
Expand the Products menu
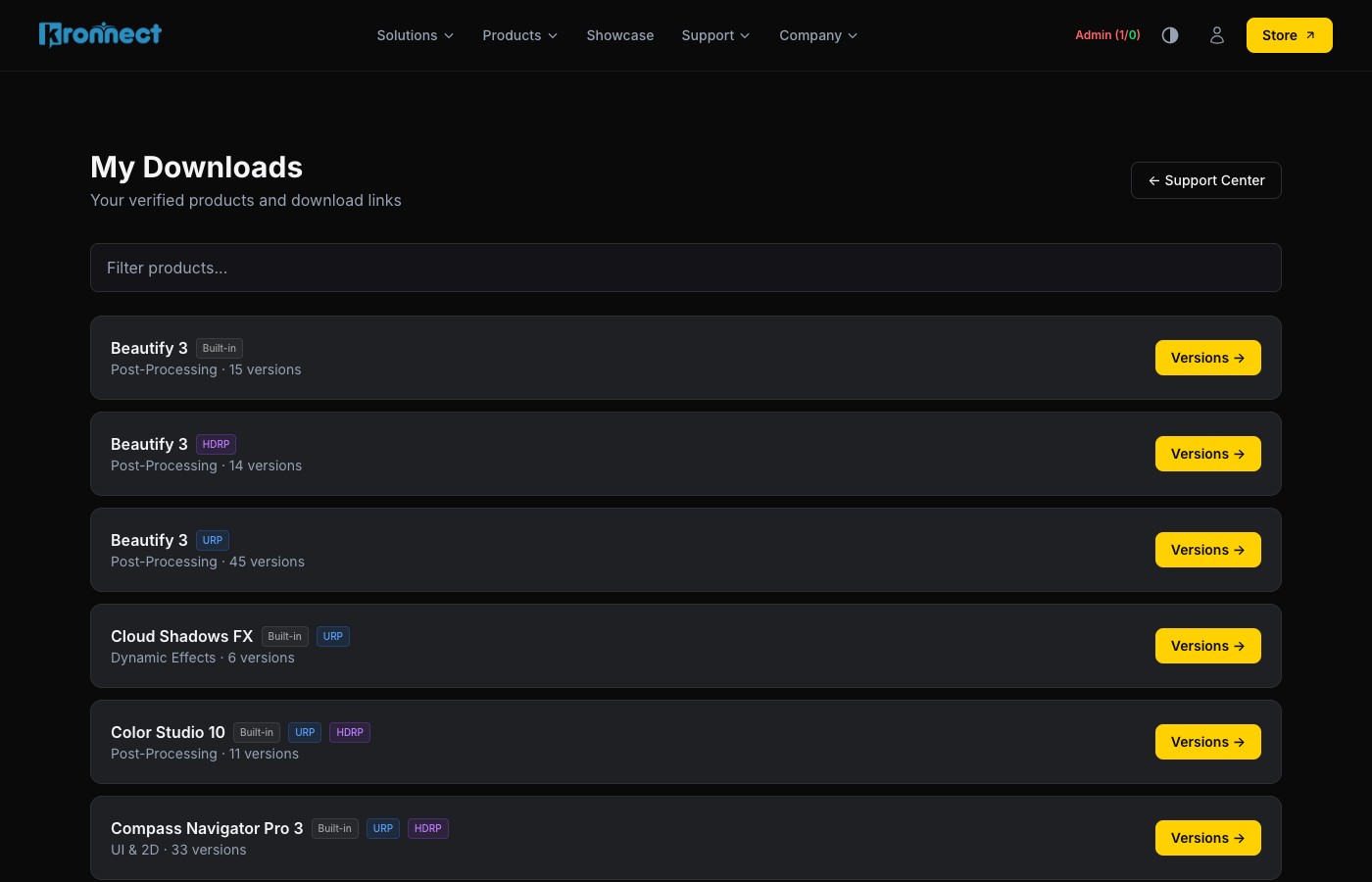click(x=519, y=35)
